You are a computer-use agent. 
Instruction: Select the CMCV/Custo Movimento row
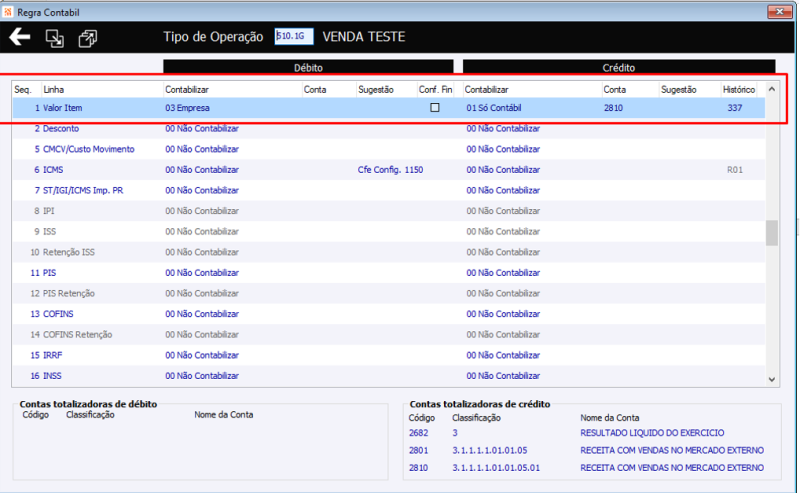pyautogui.click(x=388, y=149)
